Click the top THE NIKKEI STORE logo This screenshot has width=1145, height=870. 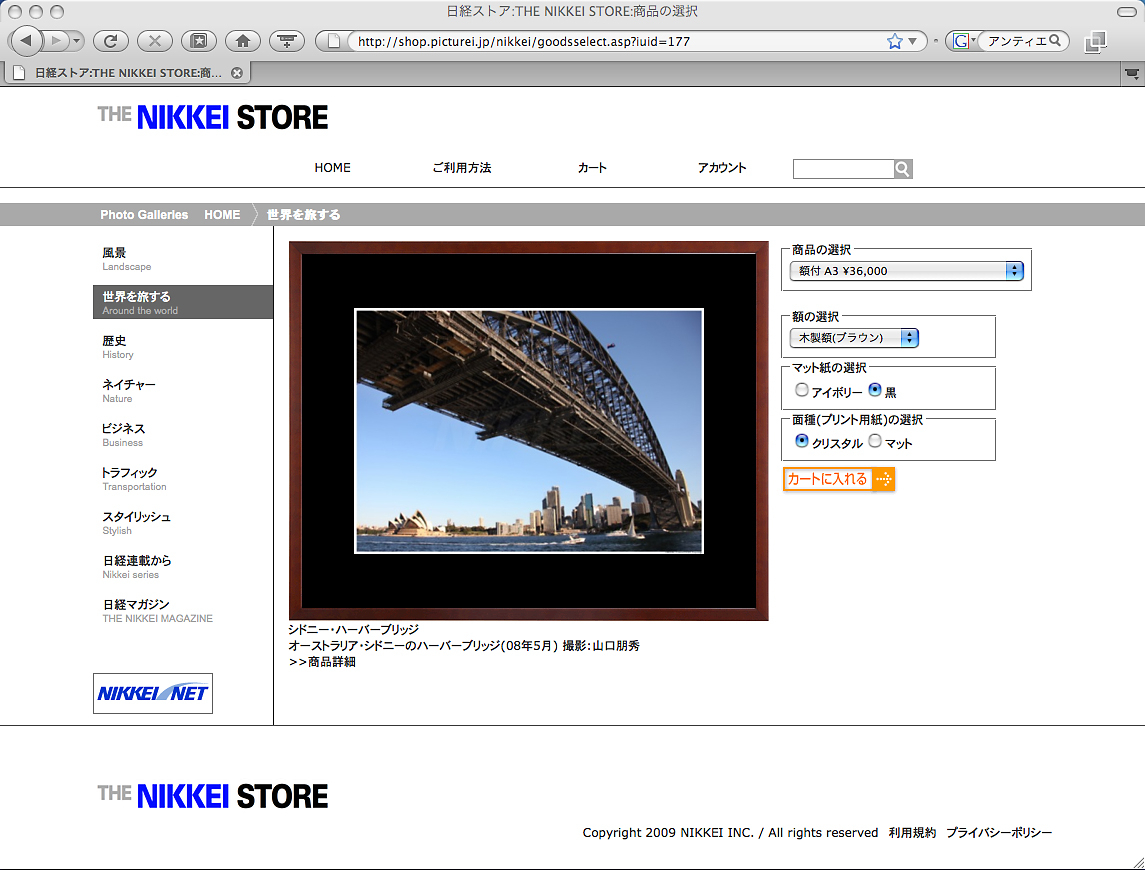[x=212, y=117]
